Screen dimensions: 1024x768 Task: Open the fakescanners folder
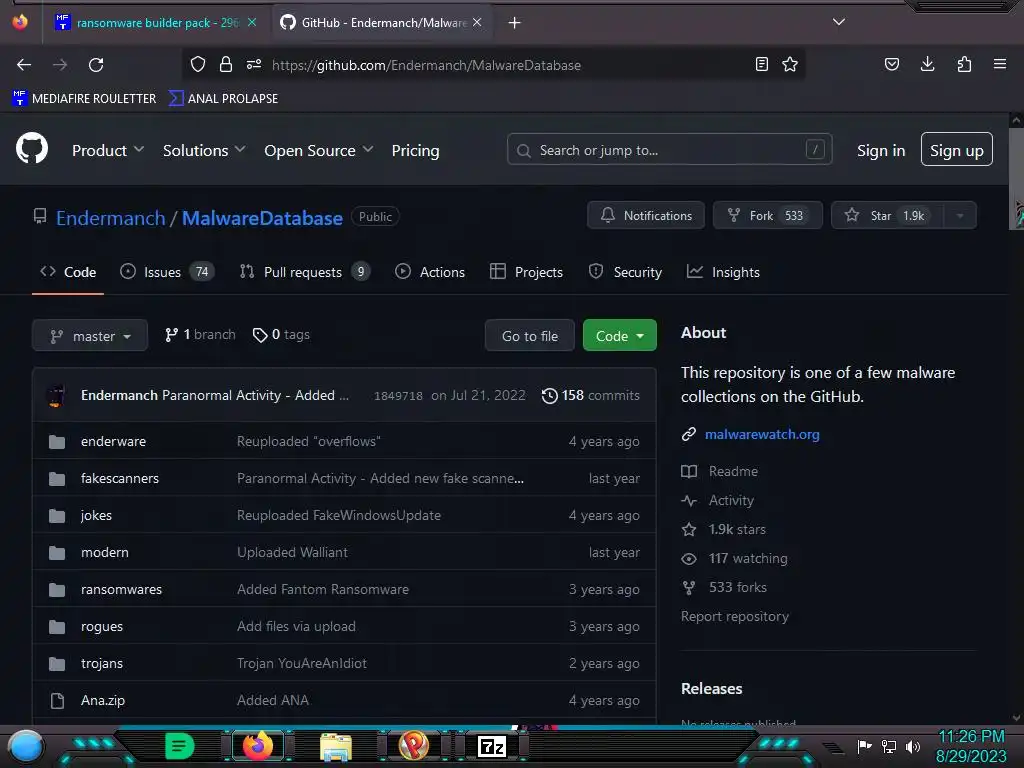(x=120, y=479)
